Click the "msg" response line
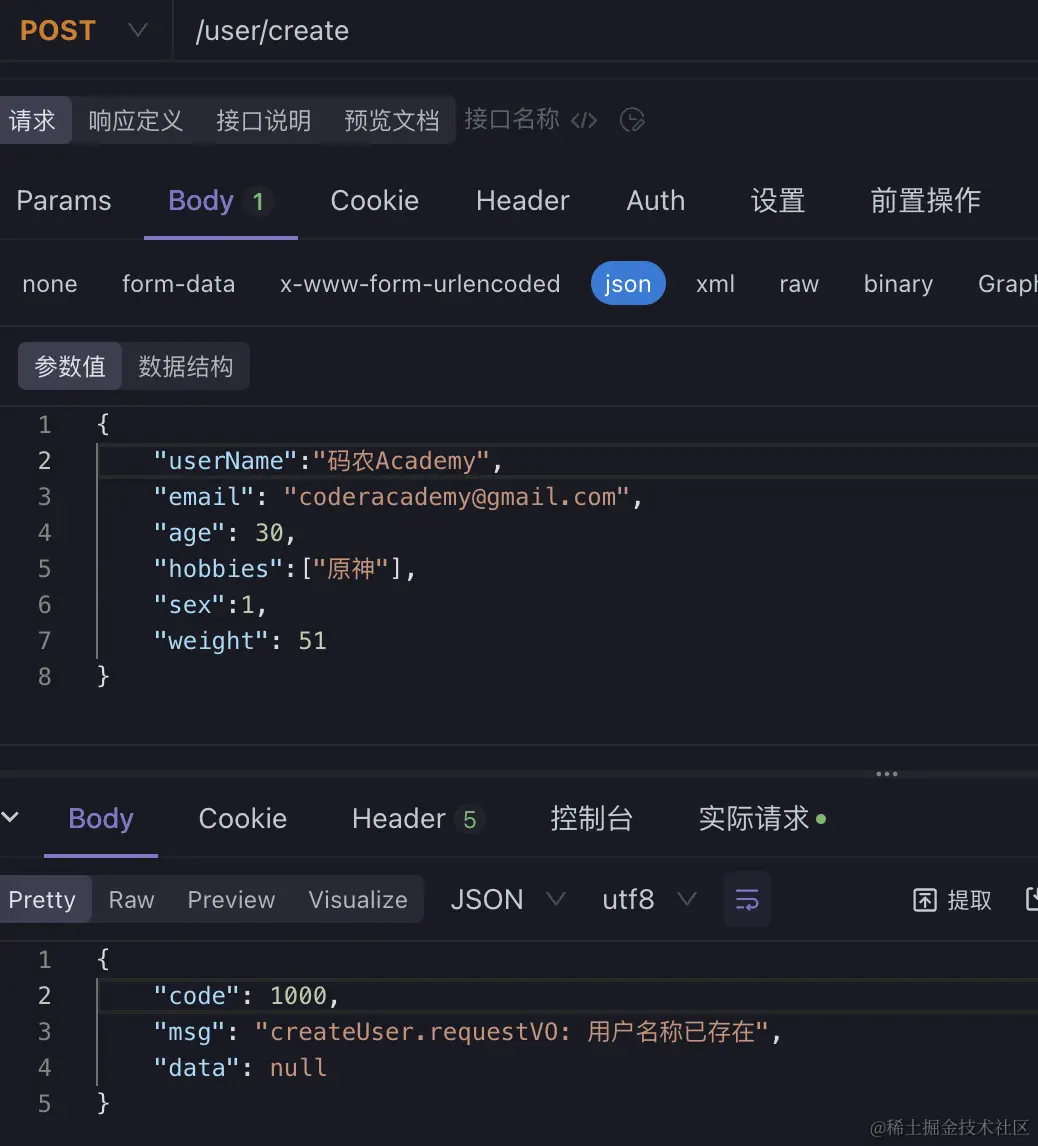 pos(467,1031)
